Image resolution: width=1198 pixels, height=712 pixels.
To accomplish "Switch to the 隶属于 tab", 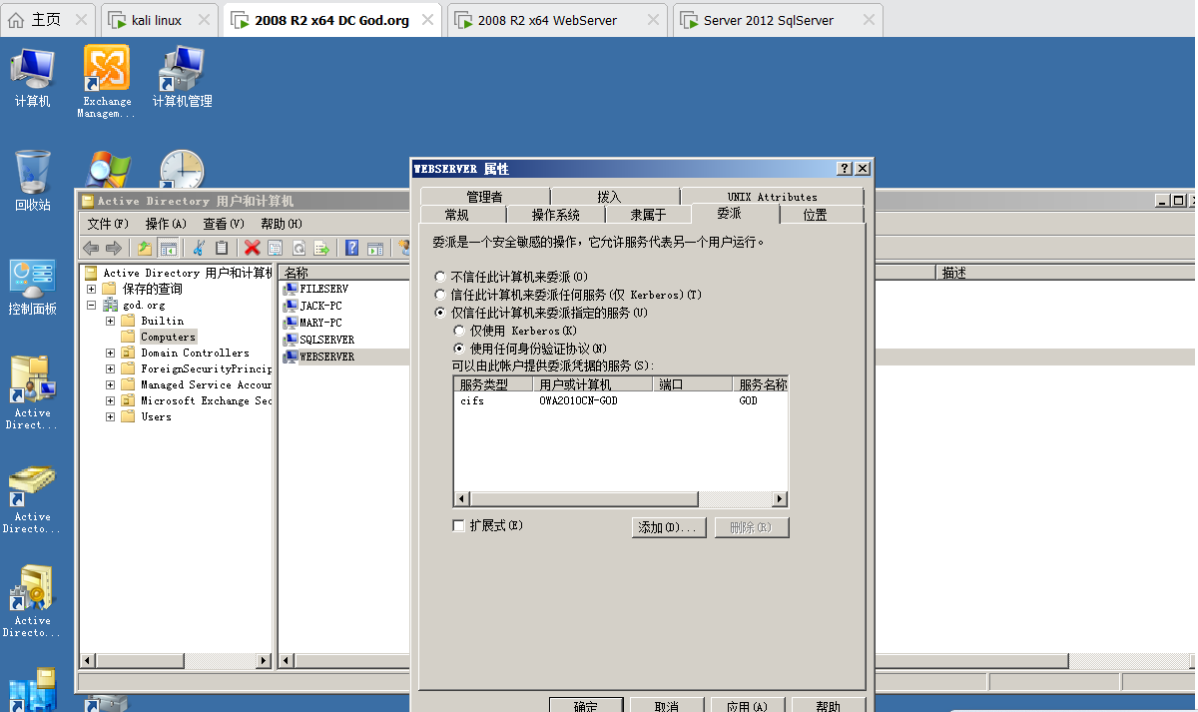I will (648, 215).
